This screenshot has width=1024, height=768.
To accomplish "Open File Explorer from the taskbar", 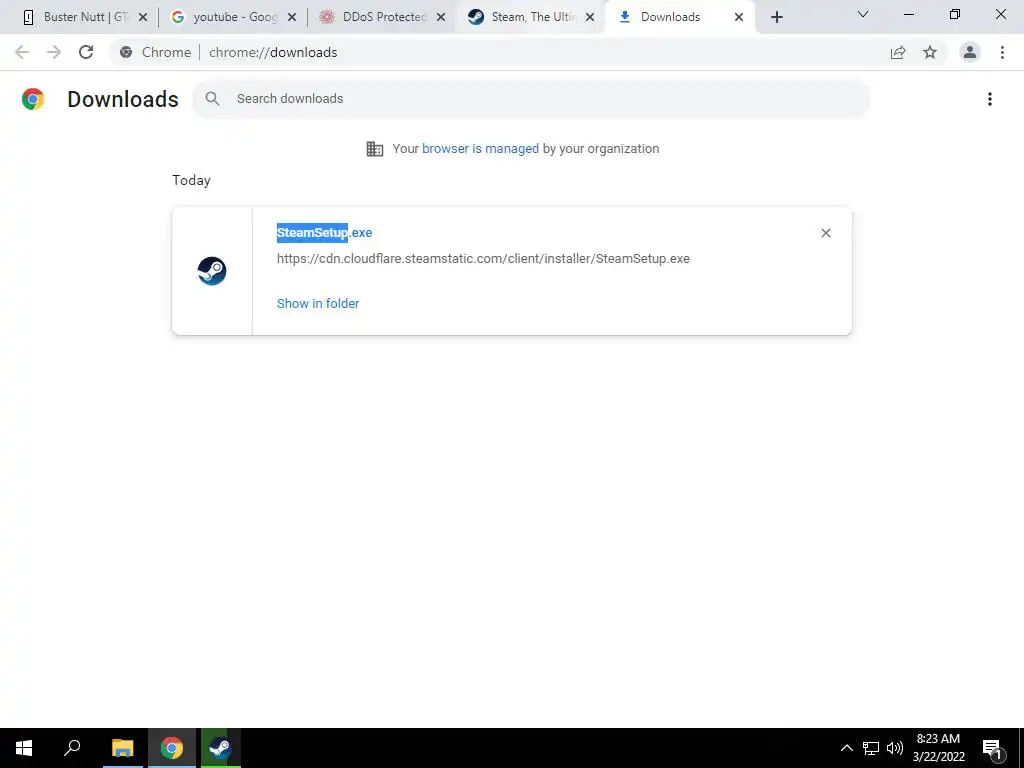I will [122, 748].
